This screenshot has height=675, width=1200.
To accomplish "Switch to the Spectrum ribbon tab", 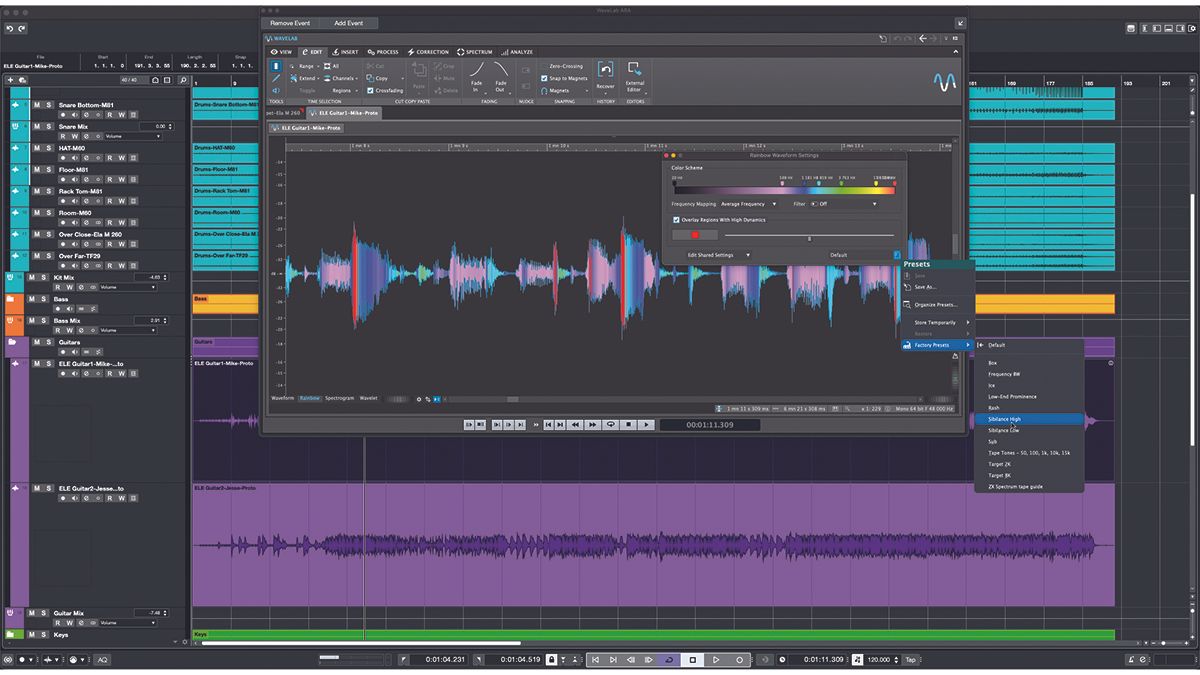I will 476,52.
